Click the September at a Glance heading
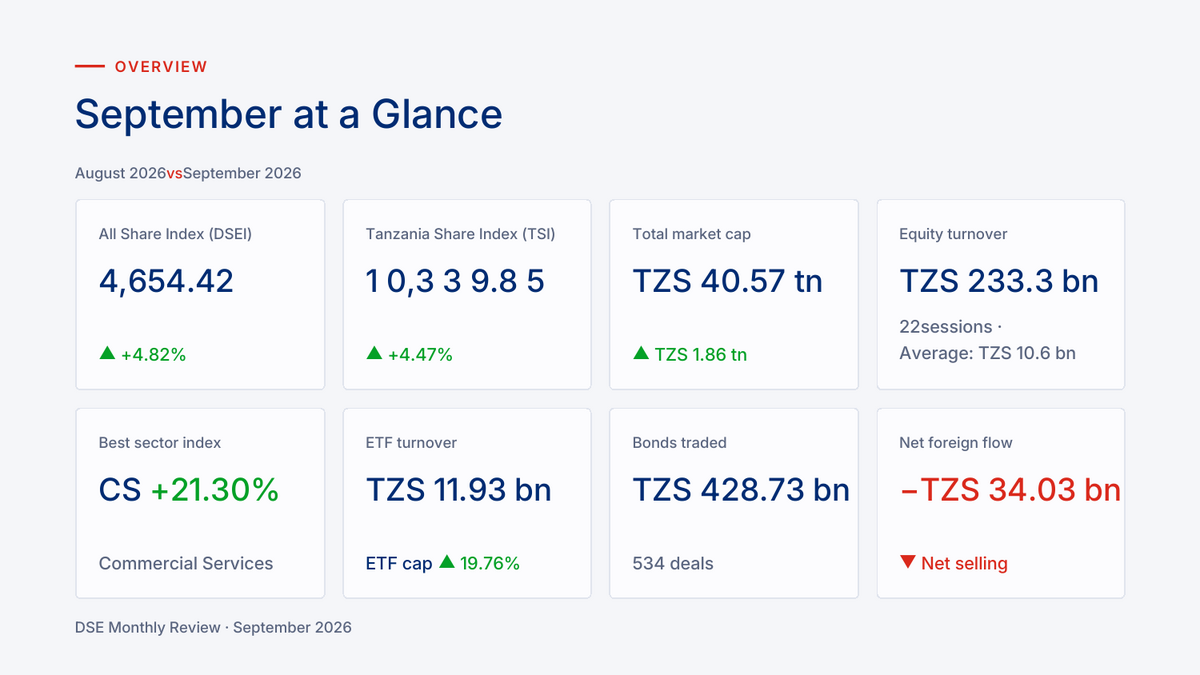The image size is (1200, 675). 289,114
